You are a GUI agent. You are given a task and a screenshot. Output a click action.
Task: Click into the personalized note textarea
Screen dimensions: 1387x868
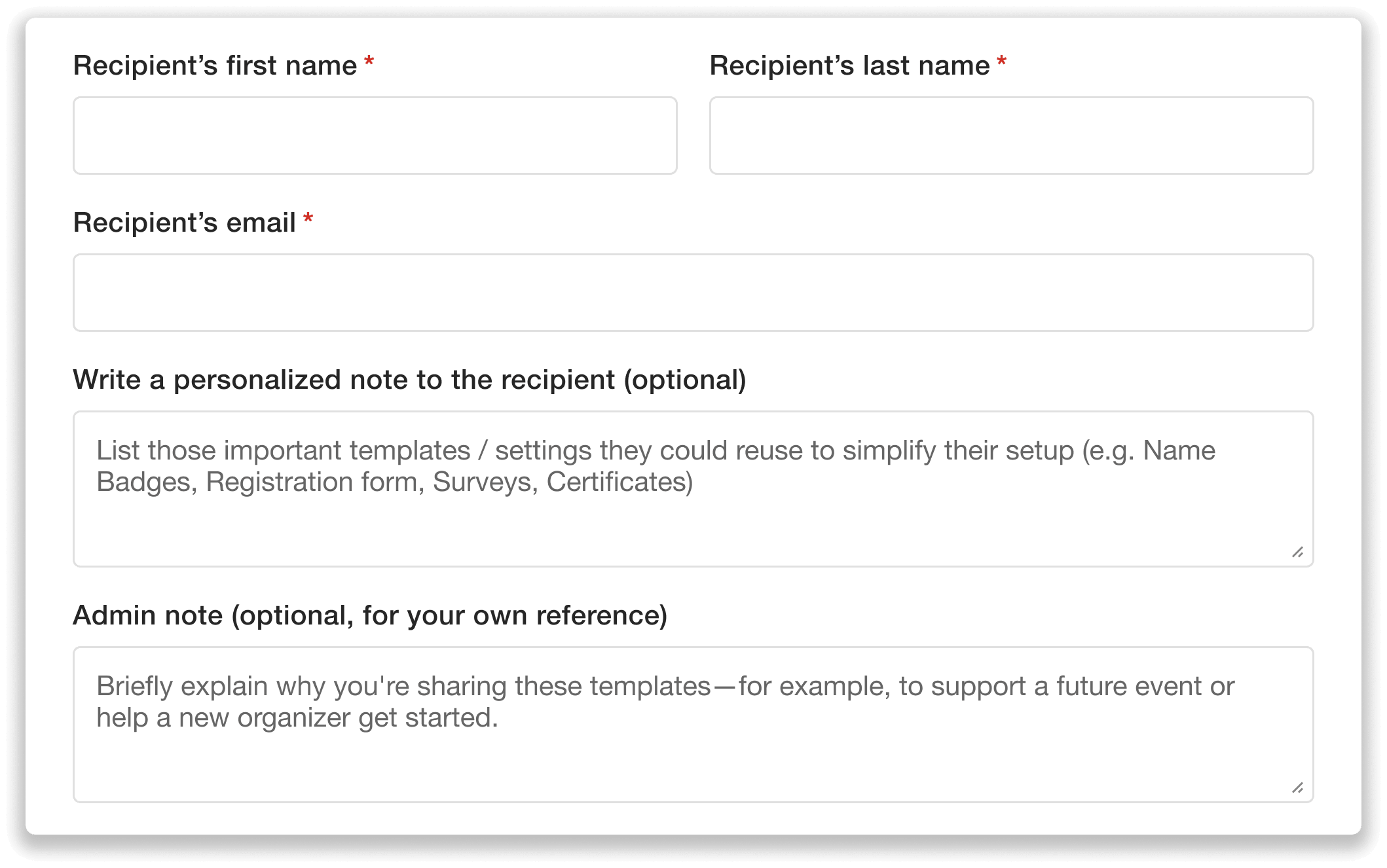693,489
